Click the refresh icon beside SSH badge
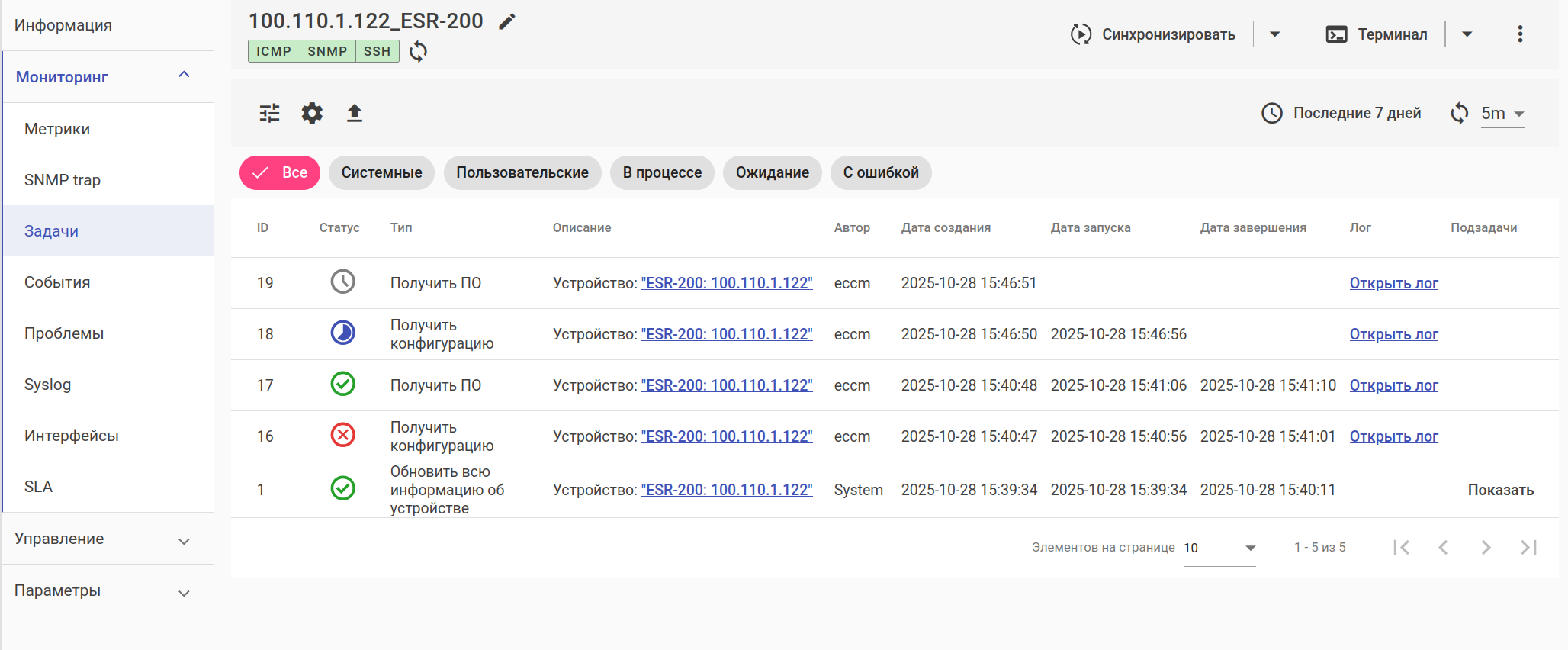The width and height of the screenshot is (1568, 650). tap(418, 52)
